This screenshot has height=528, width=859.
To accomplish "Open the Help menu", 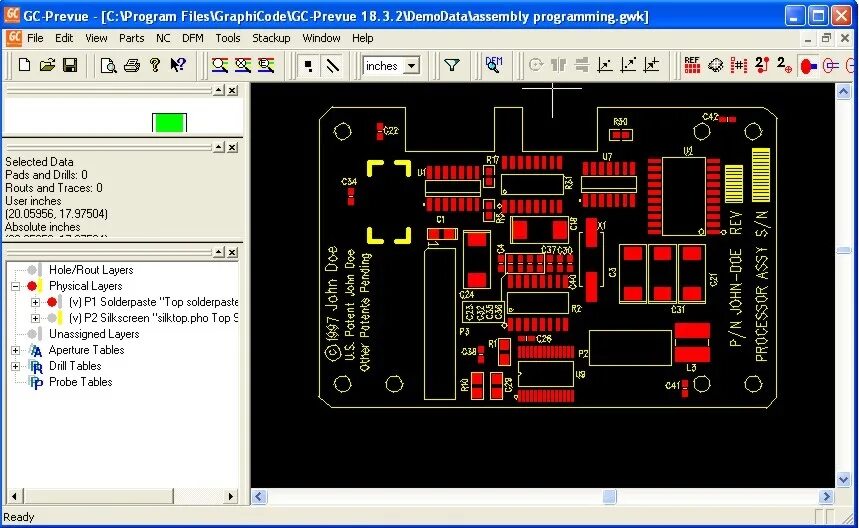I will 363,38.
